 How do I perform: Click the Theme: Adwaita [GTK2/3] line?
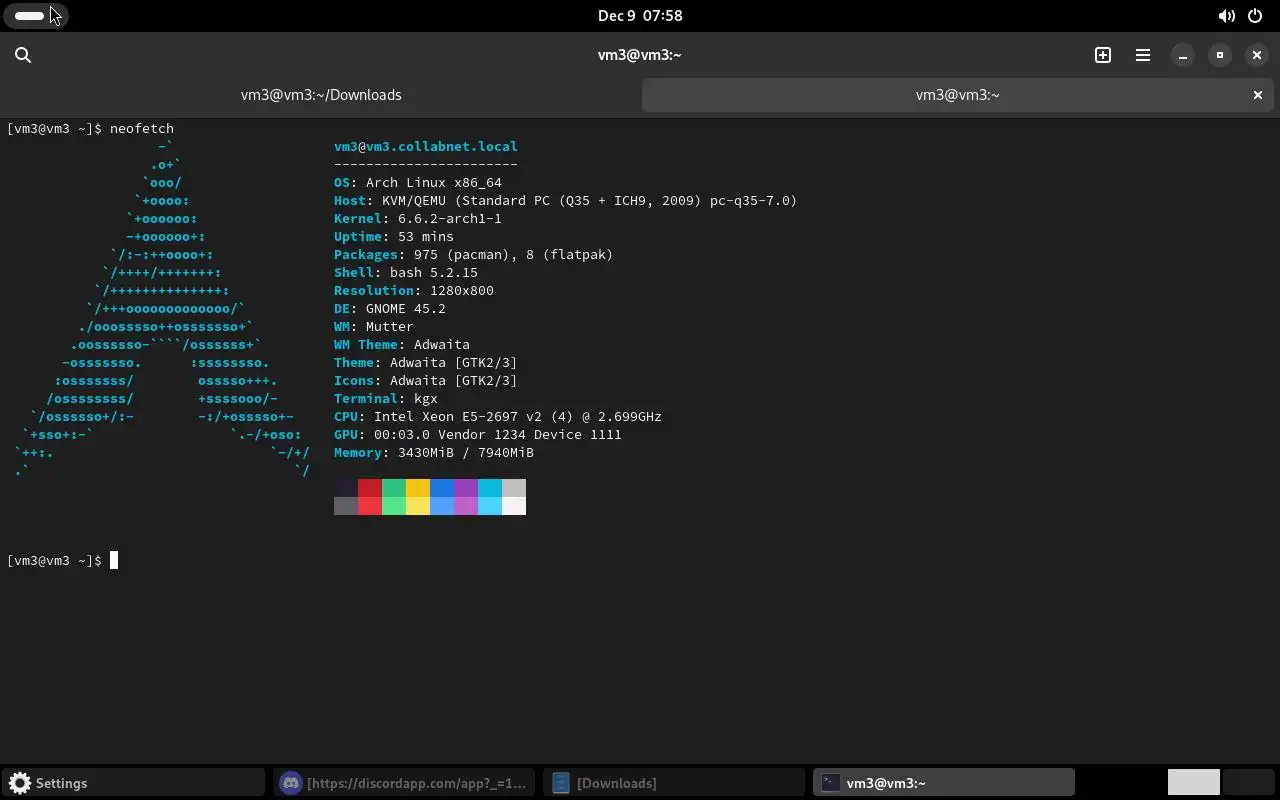click(426, 362)
